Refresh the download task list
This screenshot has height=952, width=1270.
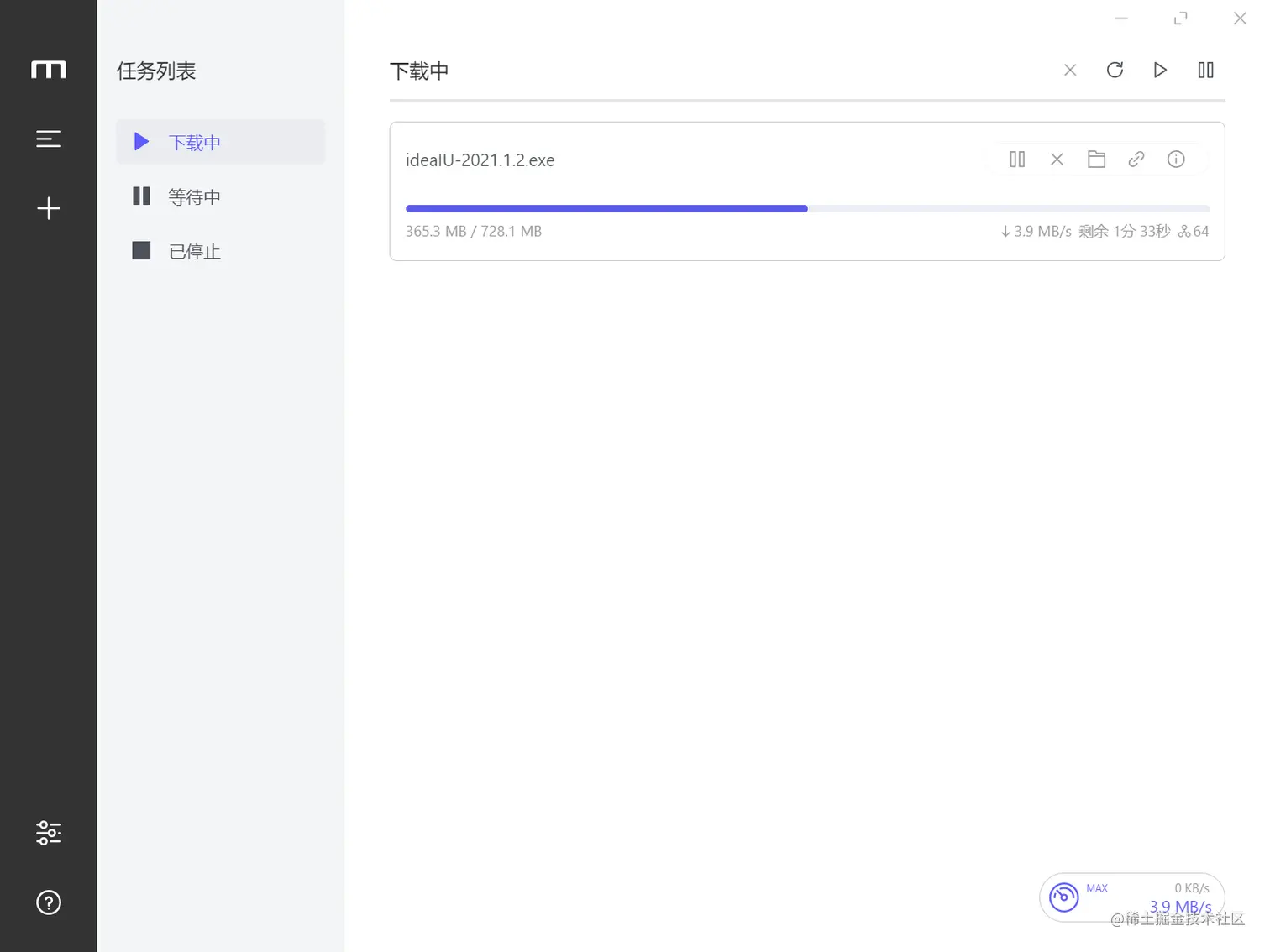click(1115, 70)
